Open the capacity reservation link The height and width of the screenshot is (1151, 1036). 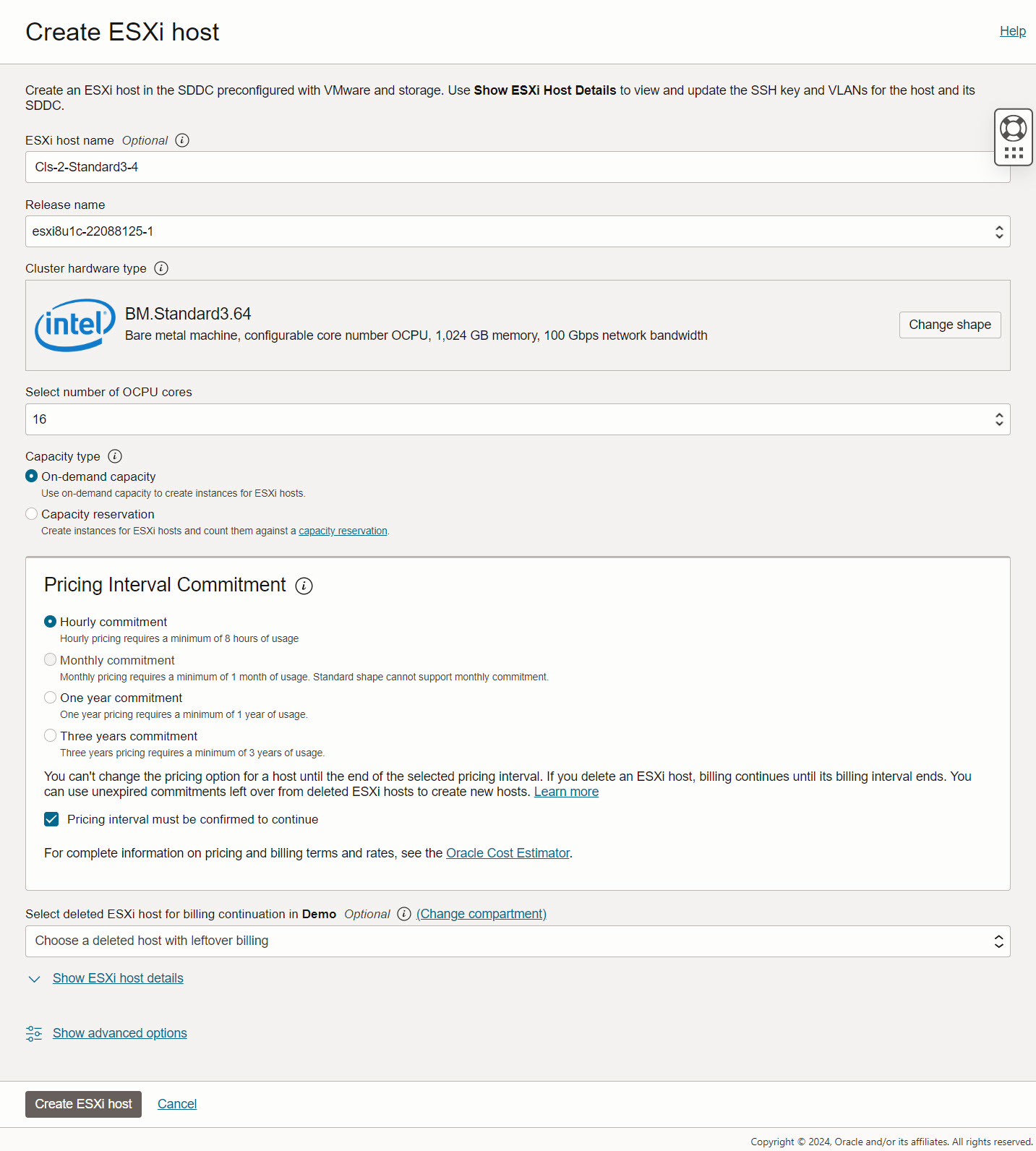click(343, 531)
